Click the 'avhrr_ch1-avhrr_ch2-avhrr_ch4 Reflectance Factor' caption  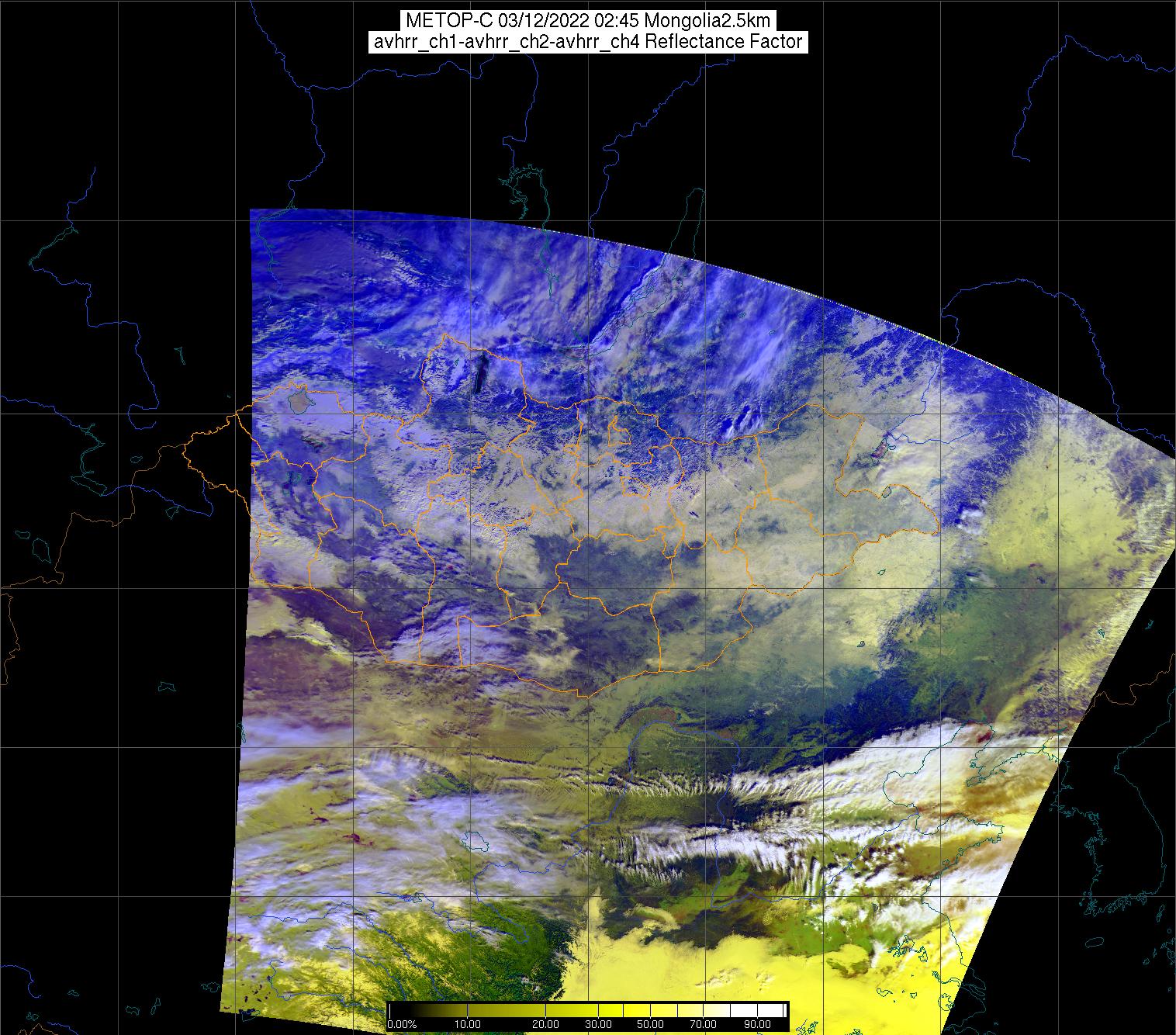click(588, 43)
